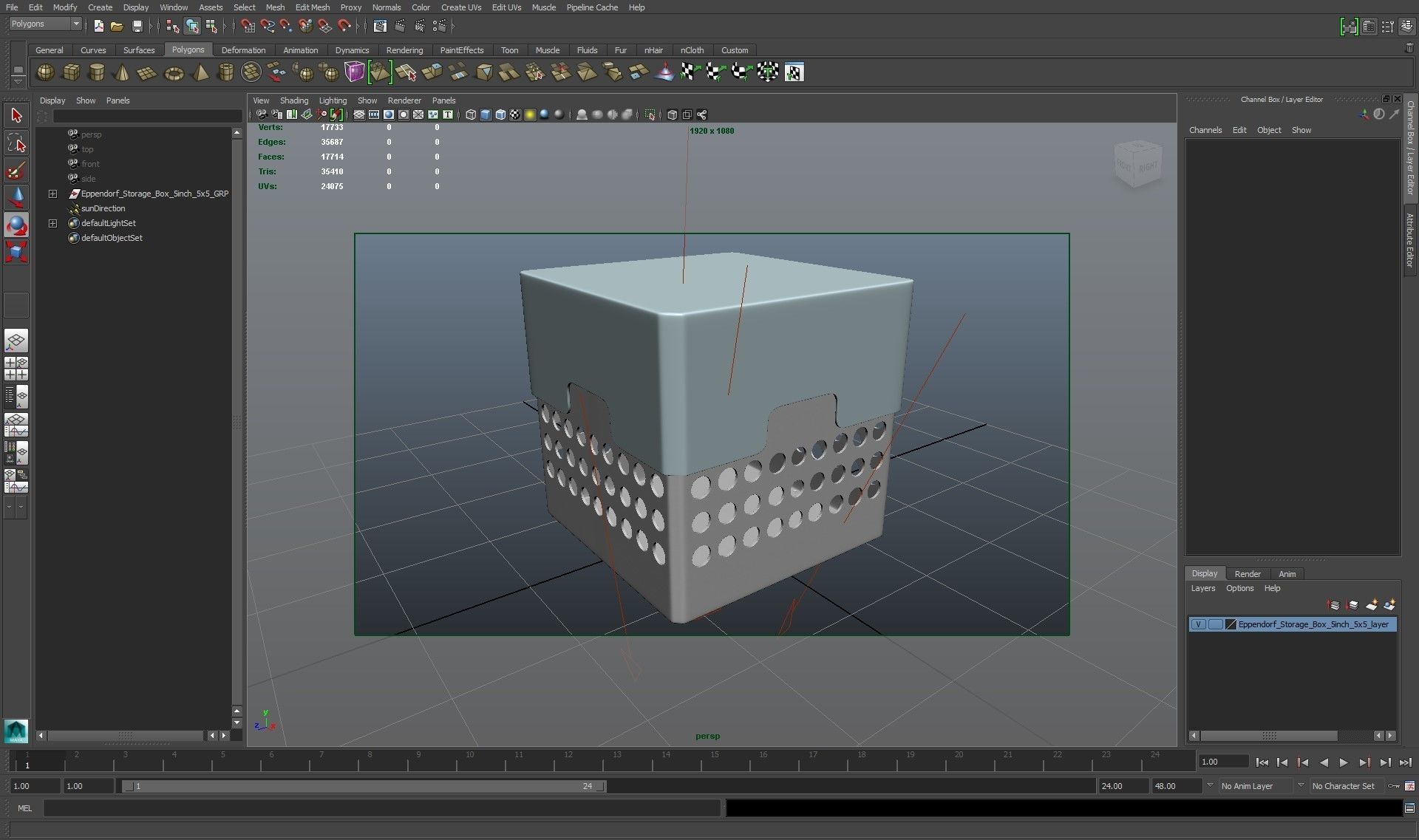1419x840 pixels.
Task: Activate the Lasso select tool
Action: pos(16,143)
